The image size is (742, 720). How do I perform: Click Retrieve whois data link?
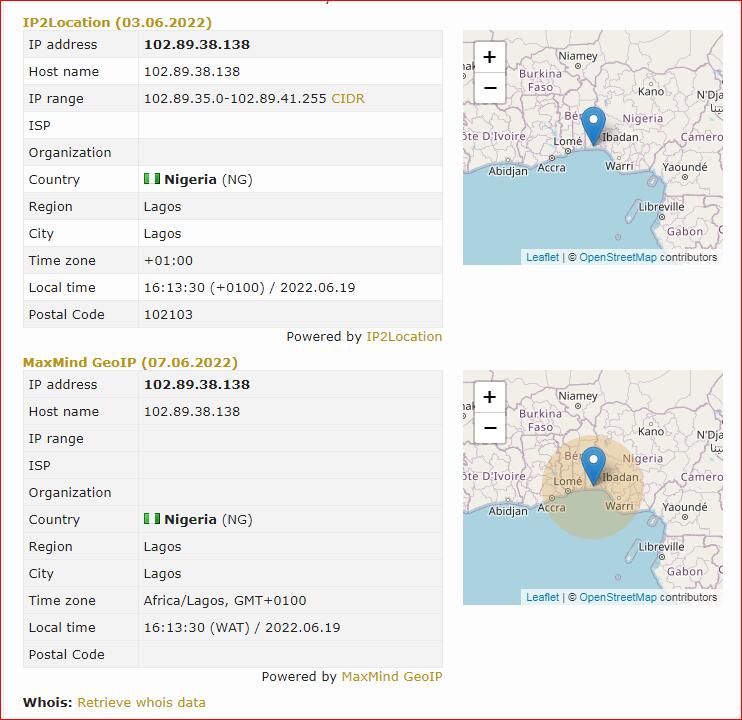[x=141, y=702]
